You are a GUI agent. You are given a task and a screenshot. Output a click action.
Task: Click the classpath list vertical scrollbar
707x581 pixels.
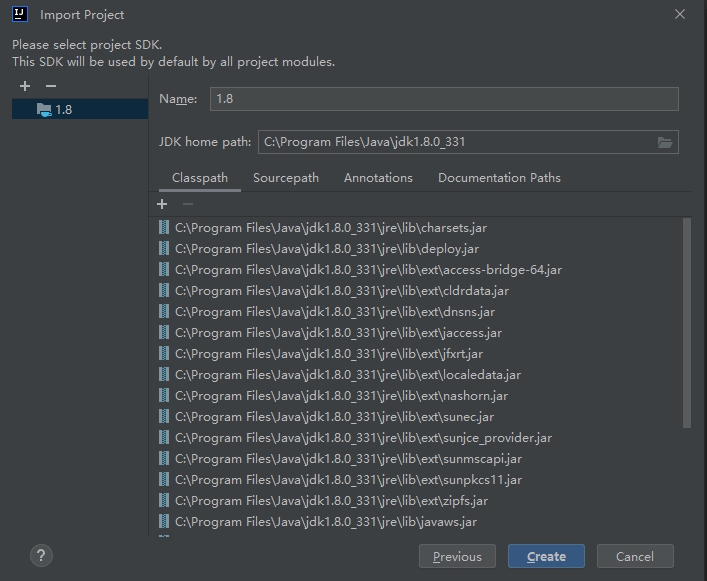pos(686,320)
